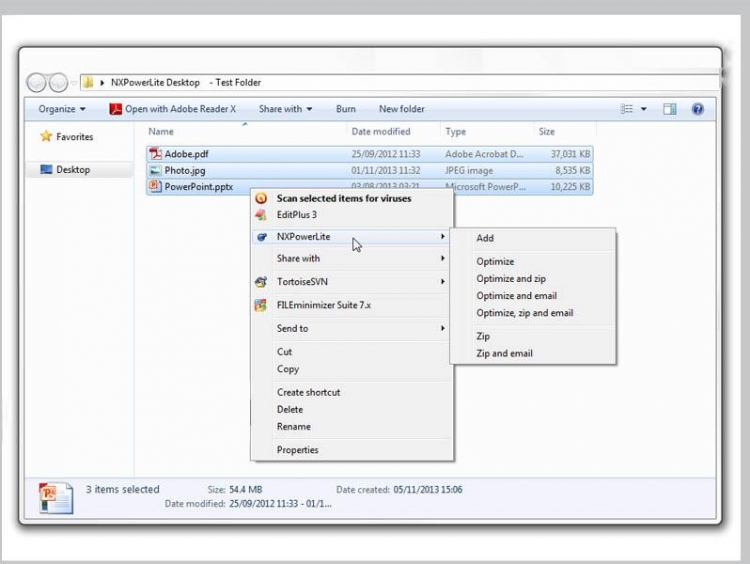Open the view options dropdown arrow
Viewport: 750px width, 564px height.
644,109
